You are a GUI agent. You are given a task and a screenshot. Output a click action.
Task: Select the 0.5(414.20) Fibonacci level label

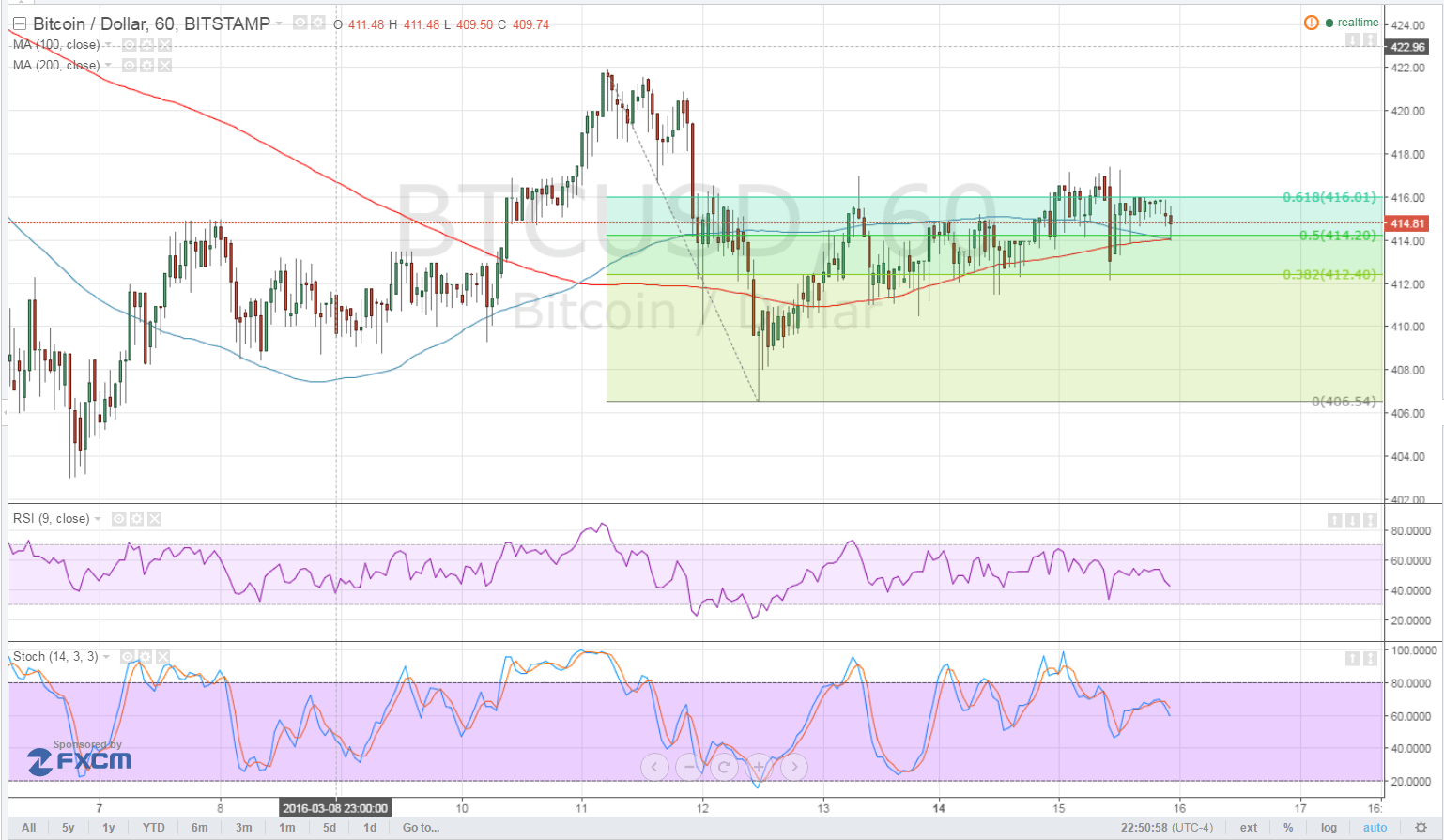tap(1337, 235)
